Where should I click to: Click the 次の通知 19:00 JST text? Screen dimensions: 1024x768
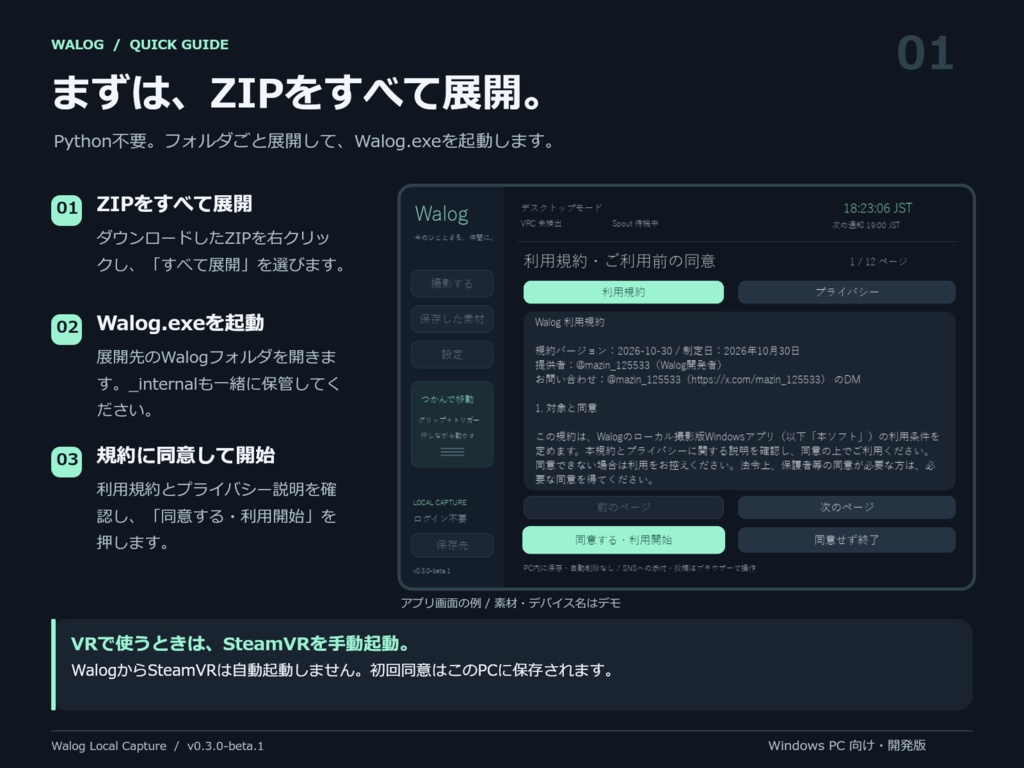pyautogui.click(x=866, y=225)
